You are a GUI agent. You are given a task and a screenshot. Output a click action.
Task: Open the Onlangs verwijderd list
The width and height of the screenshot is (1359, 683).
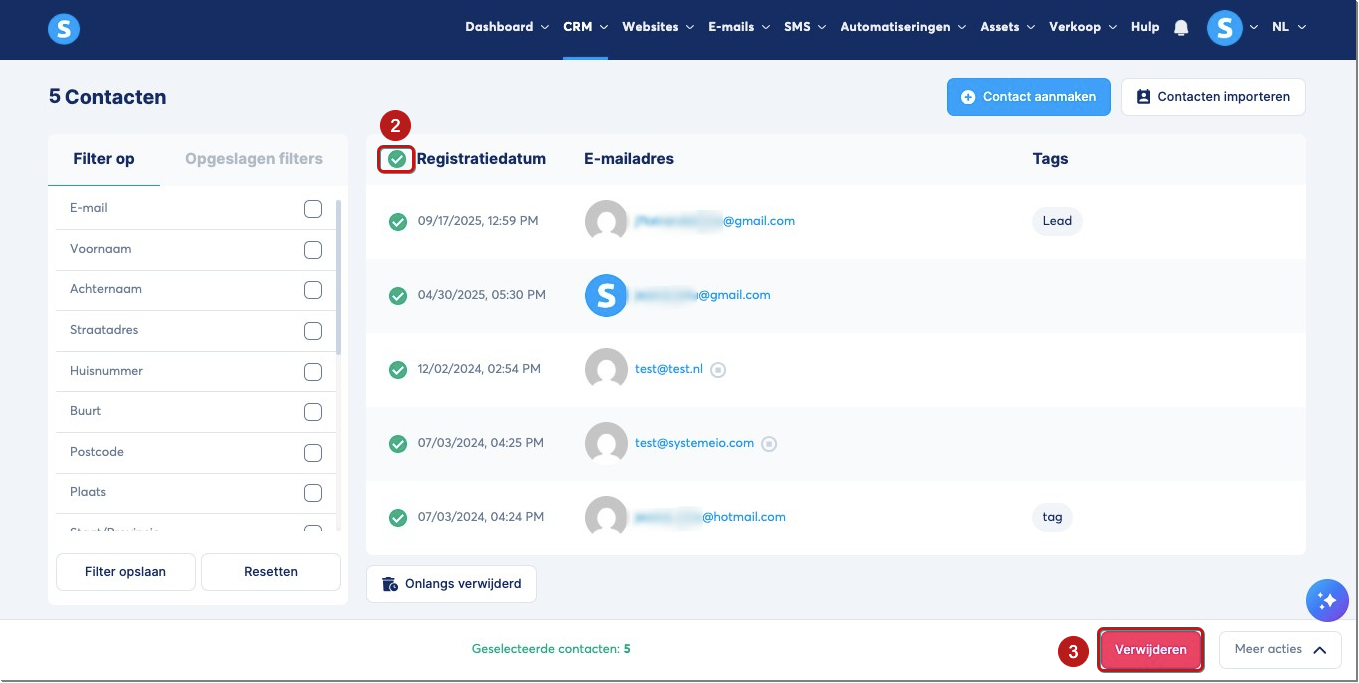point(451,584)
